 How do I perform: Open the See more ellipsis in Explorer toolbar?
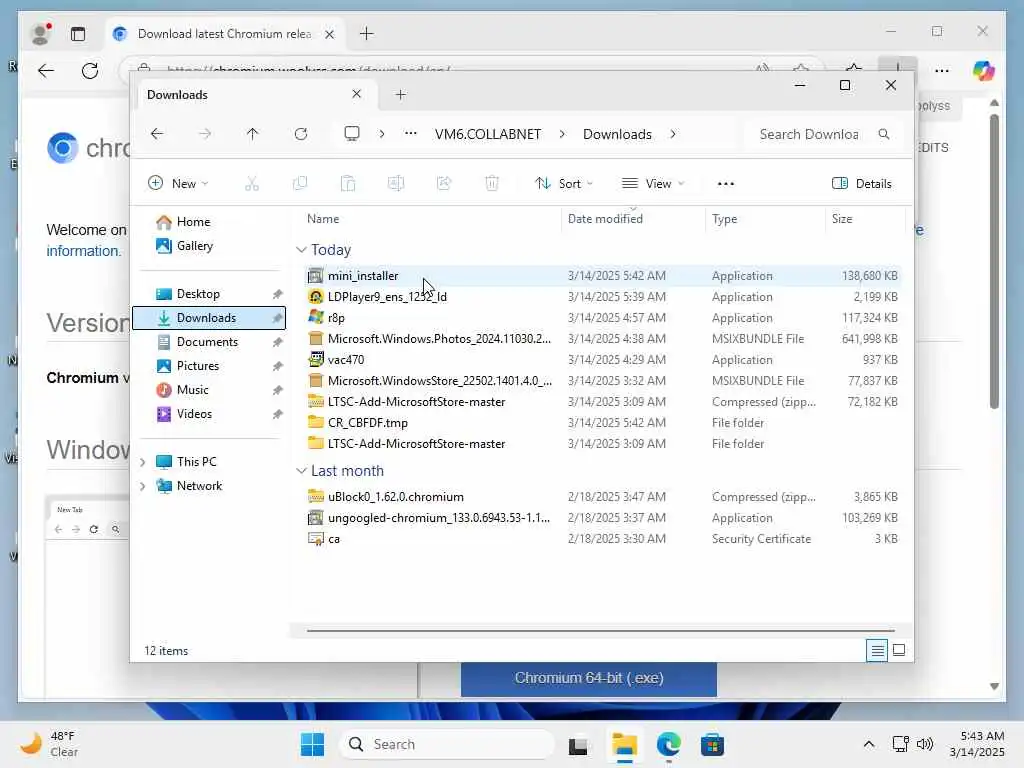click(726, 184)
